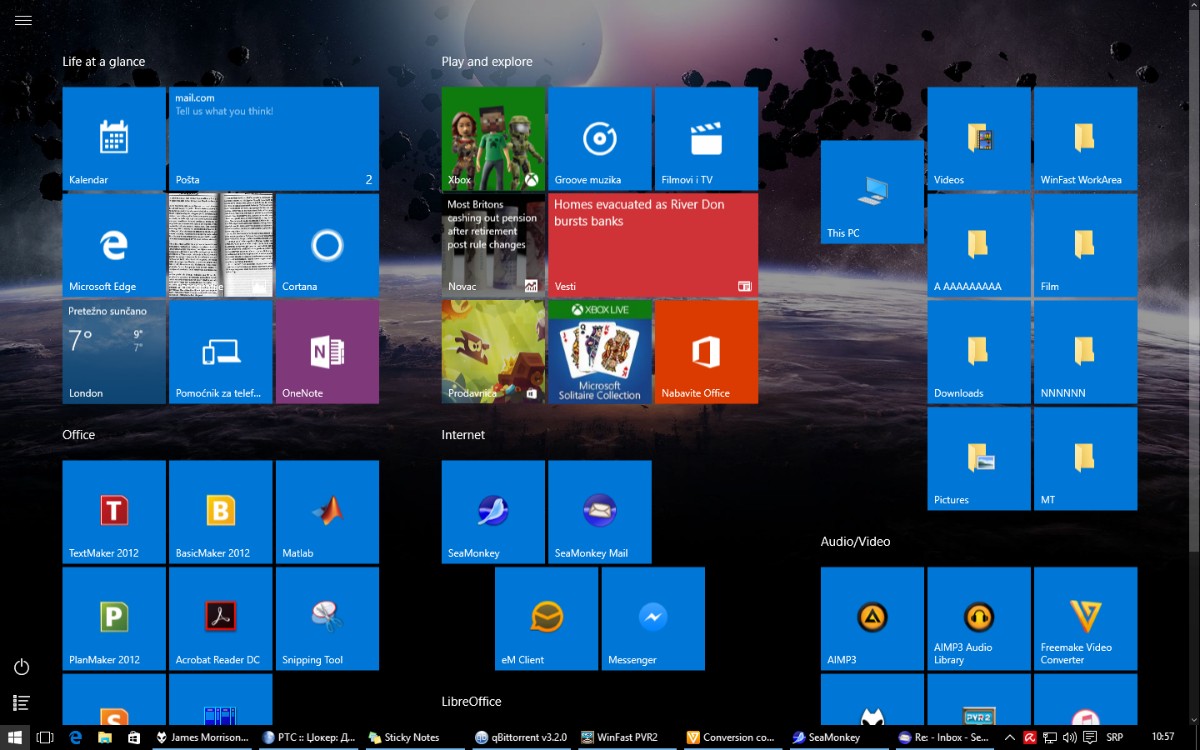1200x750 pixels.
Task: Open the Downloads folder tile
Action: [978, 352]
